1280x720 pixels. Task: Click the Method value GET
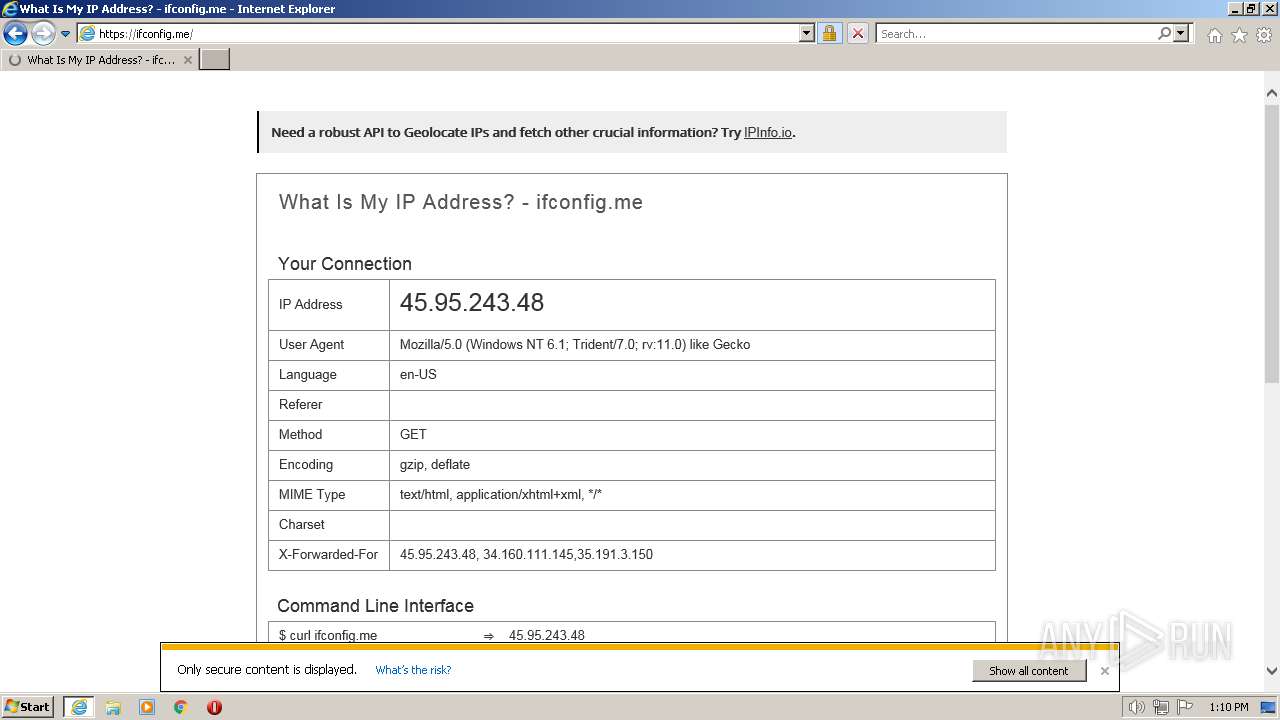(413, 435)
